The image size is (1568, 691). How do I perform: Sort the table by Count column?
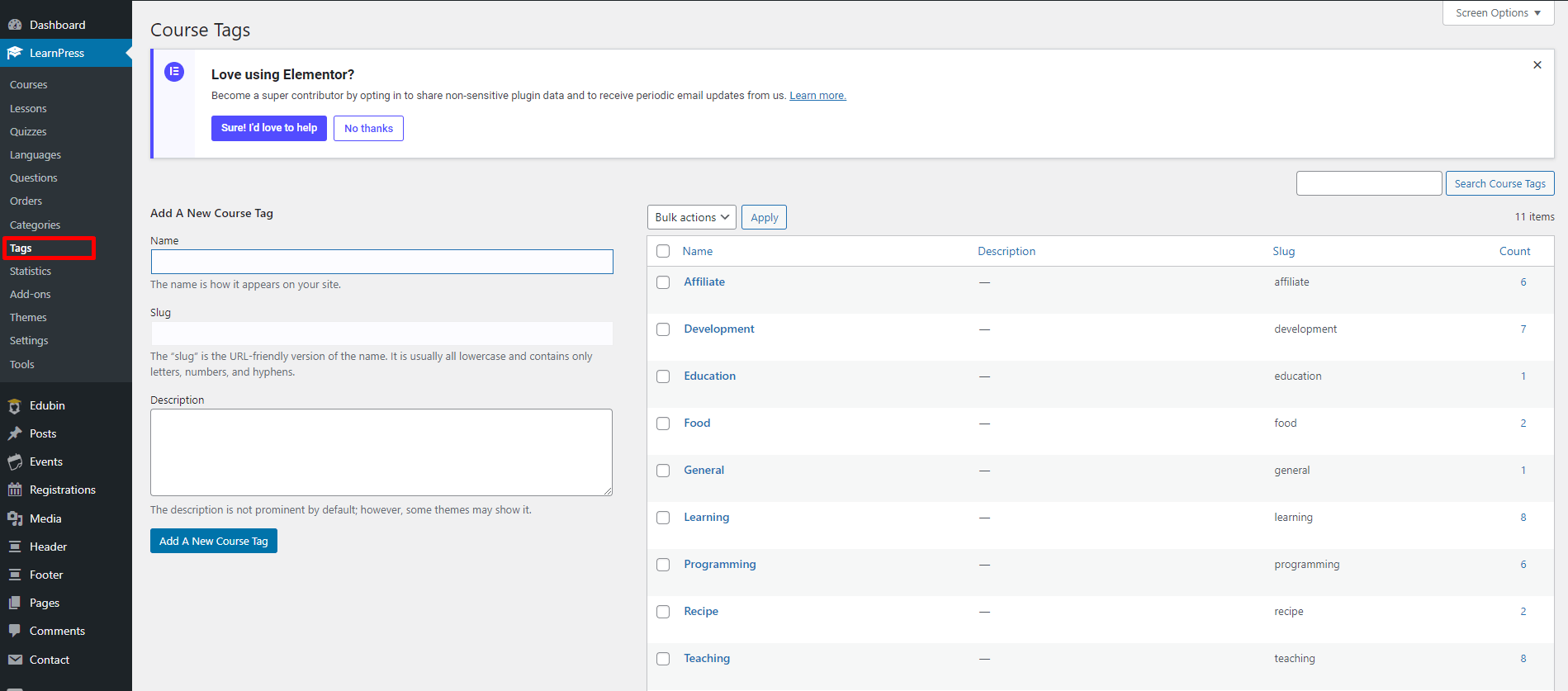[1514, 251]
